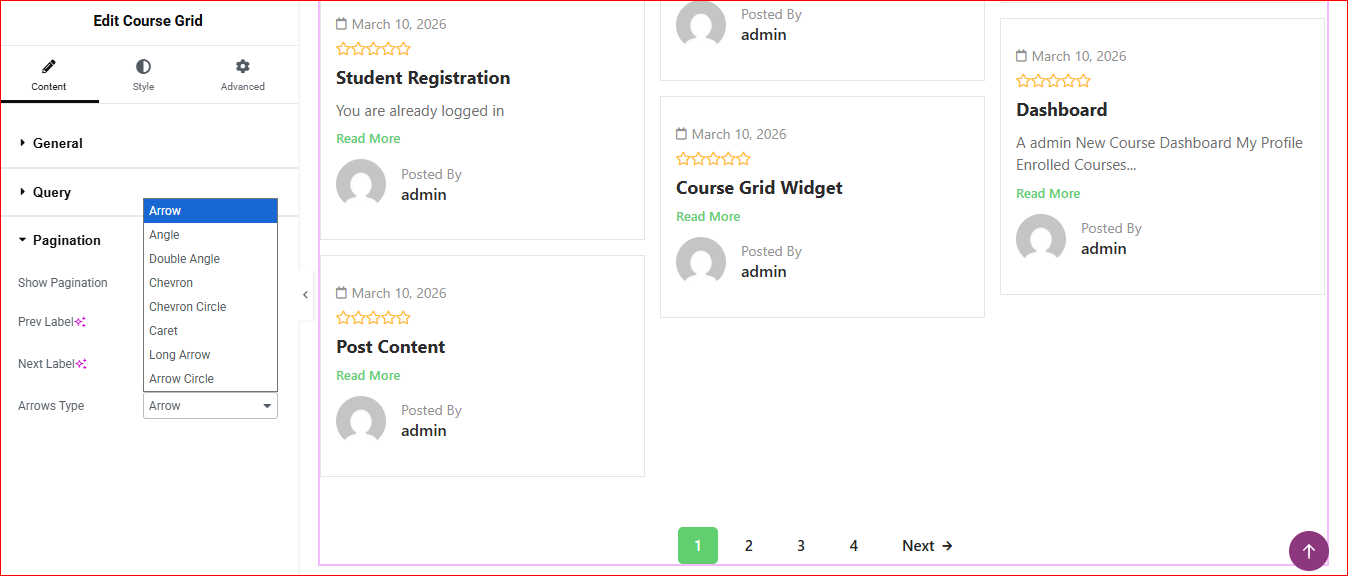Click the Next pagination link
The width and height of the screenshot is (1348, 576).
click(927, 546)
